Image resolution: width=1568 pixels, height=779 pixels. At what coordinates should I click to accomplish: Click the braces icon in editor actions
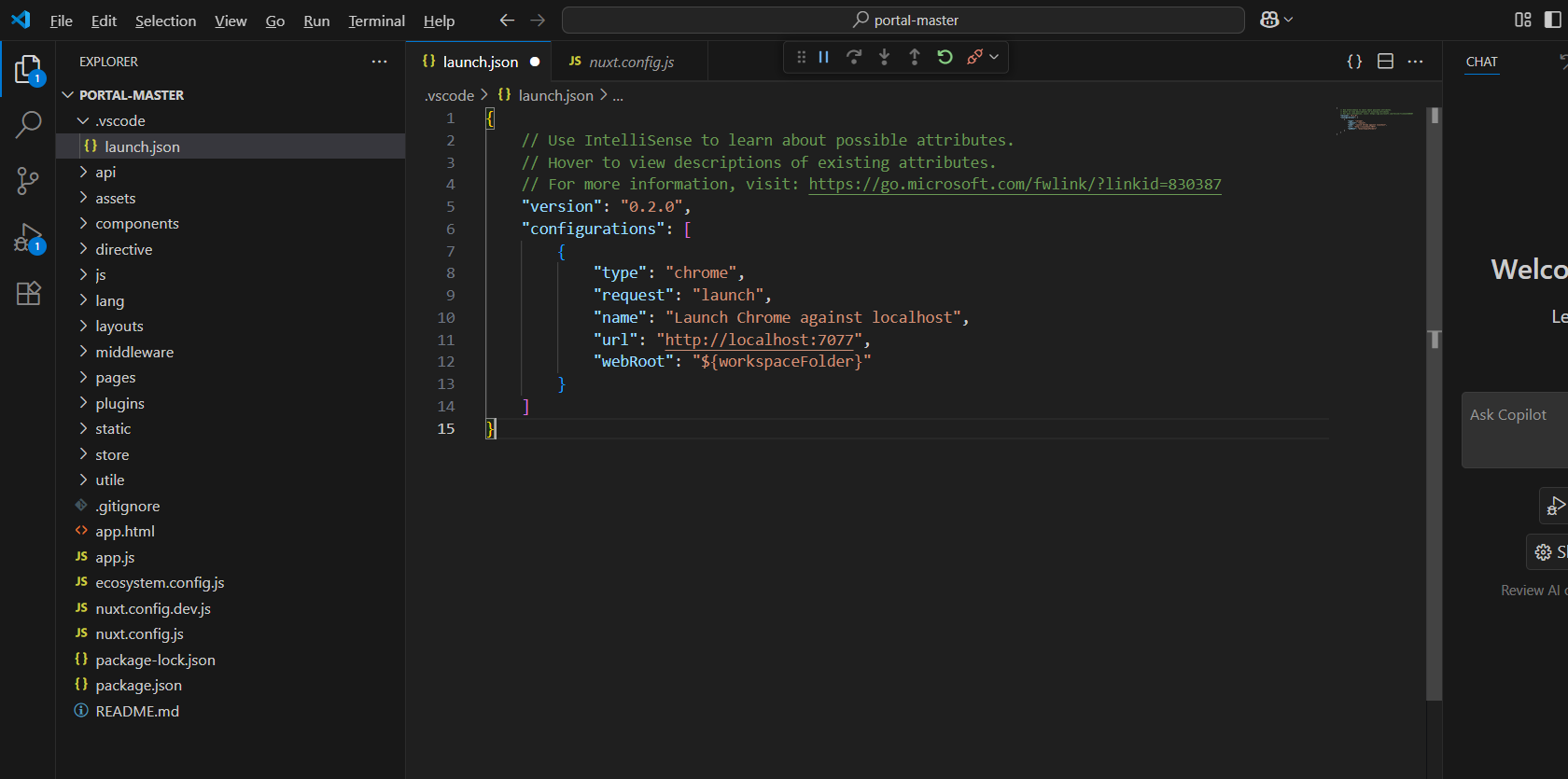1354,62
